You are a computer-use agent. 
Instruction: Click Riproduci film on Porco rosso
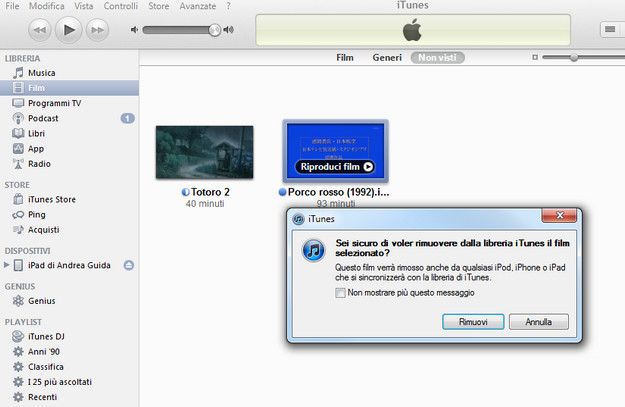click(335, 167)
